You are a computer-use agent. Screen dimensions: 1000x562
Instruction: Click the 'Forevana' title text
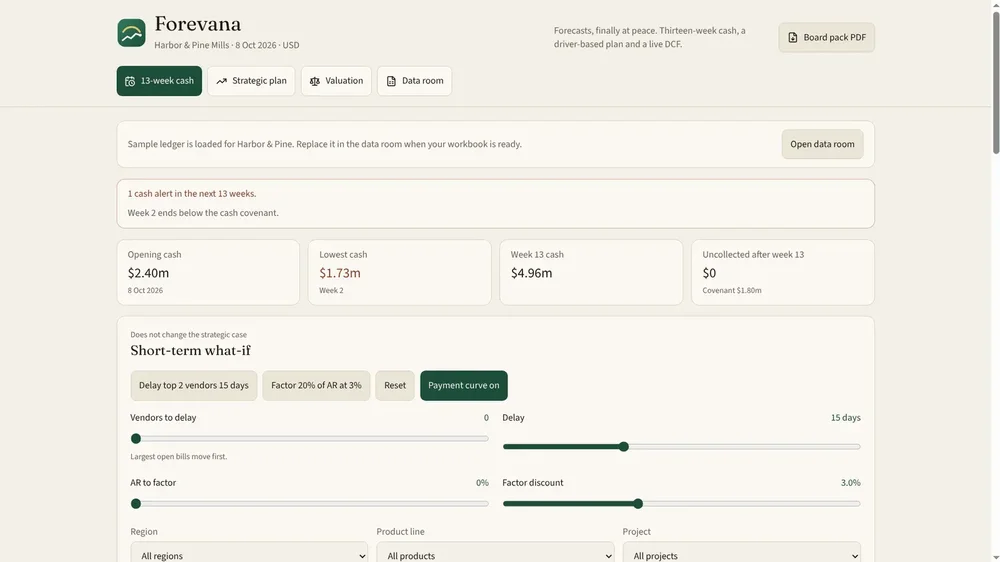(198, 24)
